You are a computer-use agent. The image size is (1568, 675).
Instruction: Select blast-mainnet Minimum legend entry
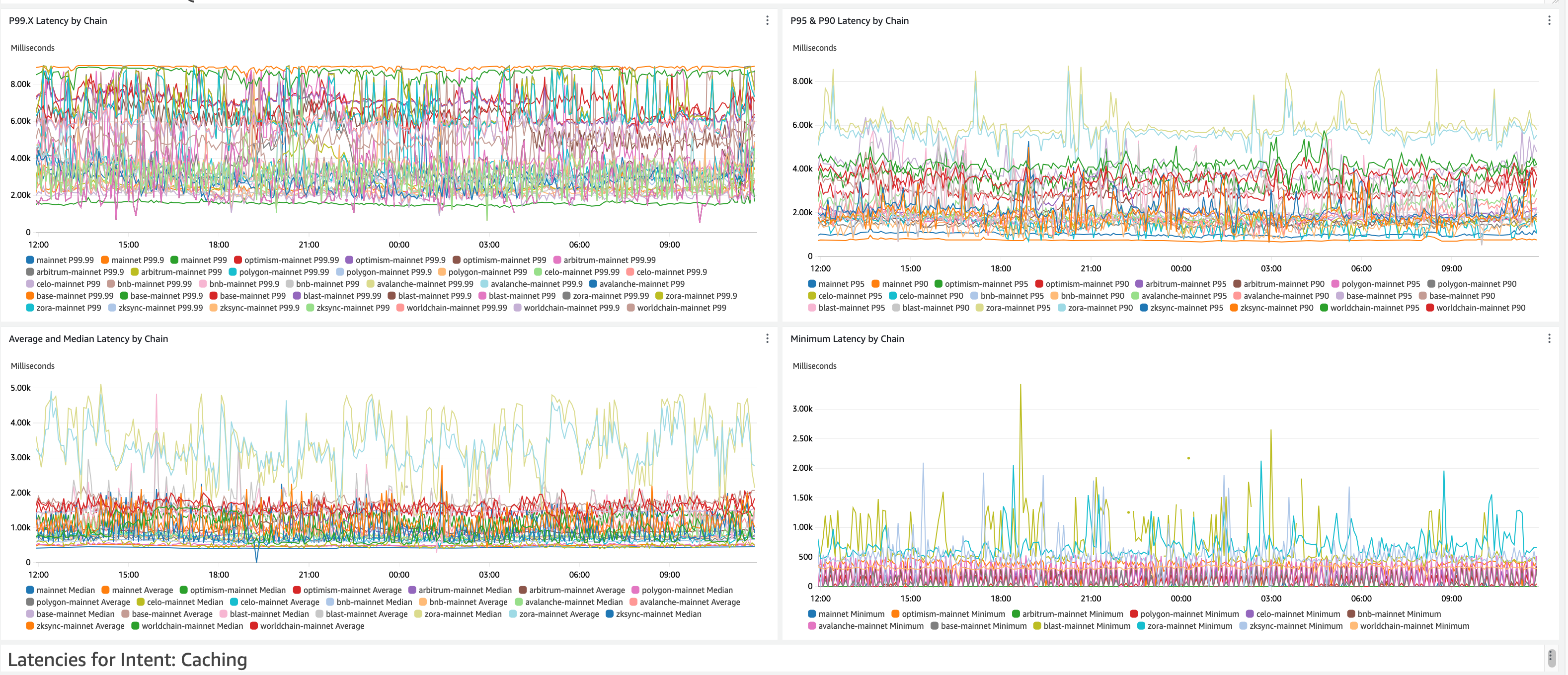click(1081, 626)
